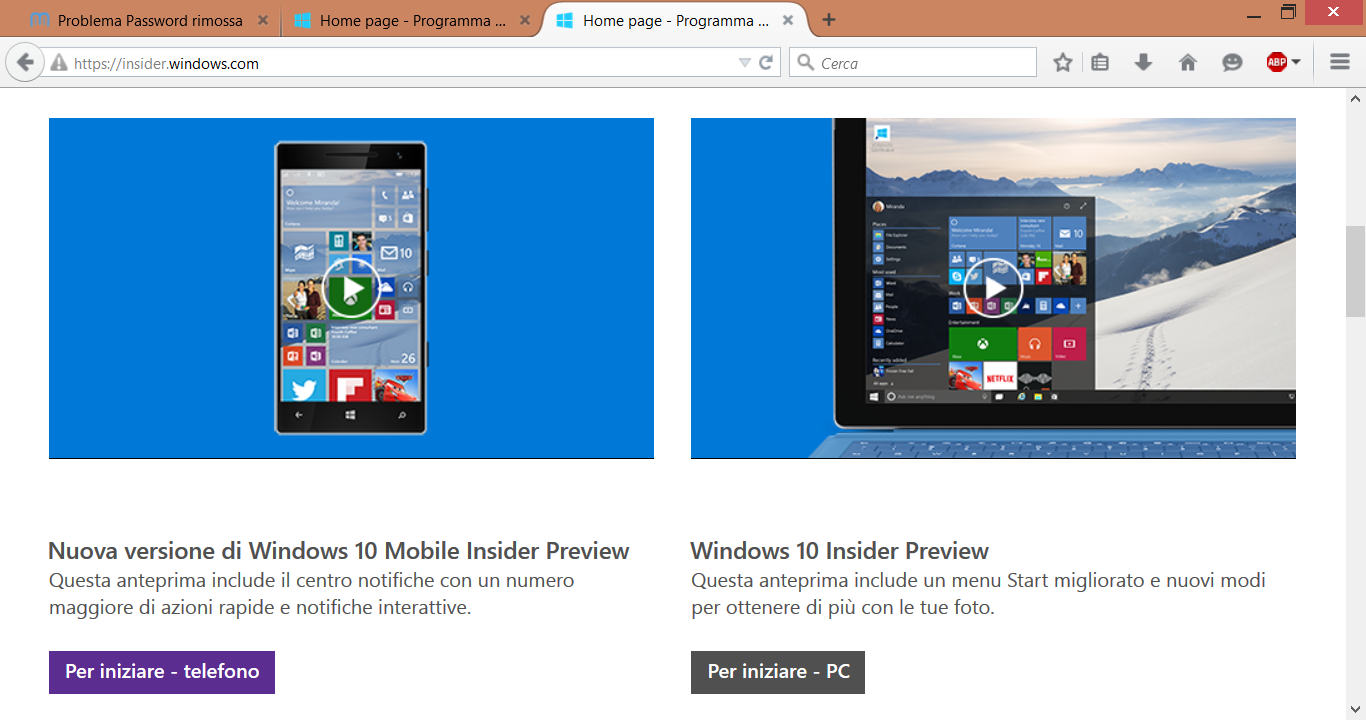Image resolution: width=1366 pixels, height=720 pixels.
Task: Play the Windows 10 Mobile phone video
Action: click(351, 288)
